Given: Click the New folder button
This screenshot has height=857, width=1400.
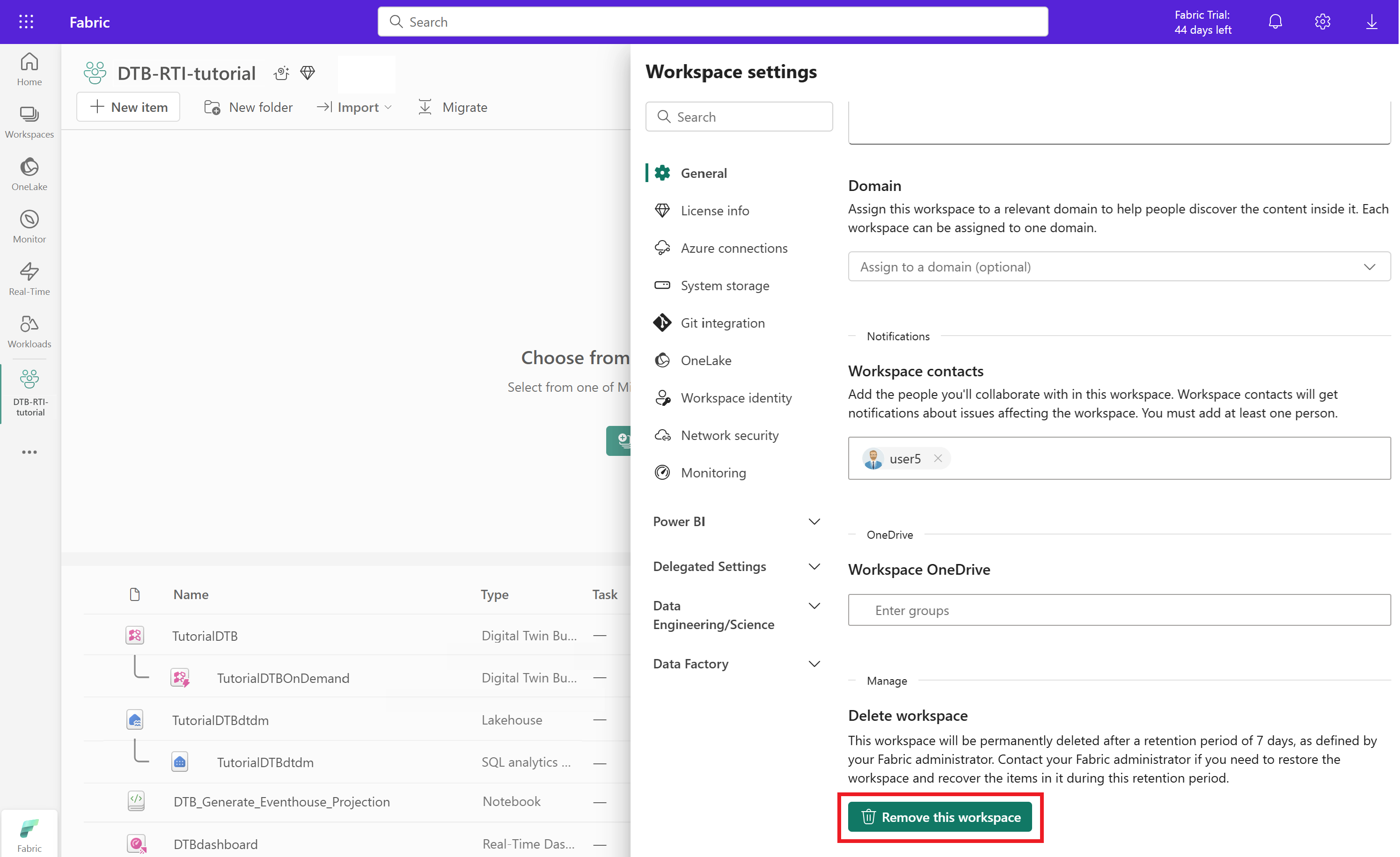Looking at the screenshot, I should tap(248, 107).
